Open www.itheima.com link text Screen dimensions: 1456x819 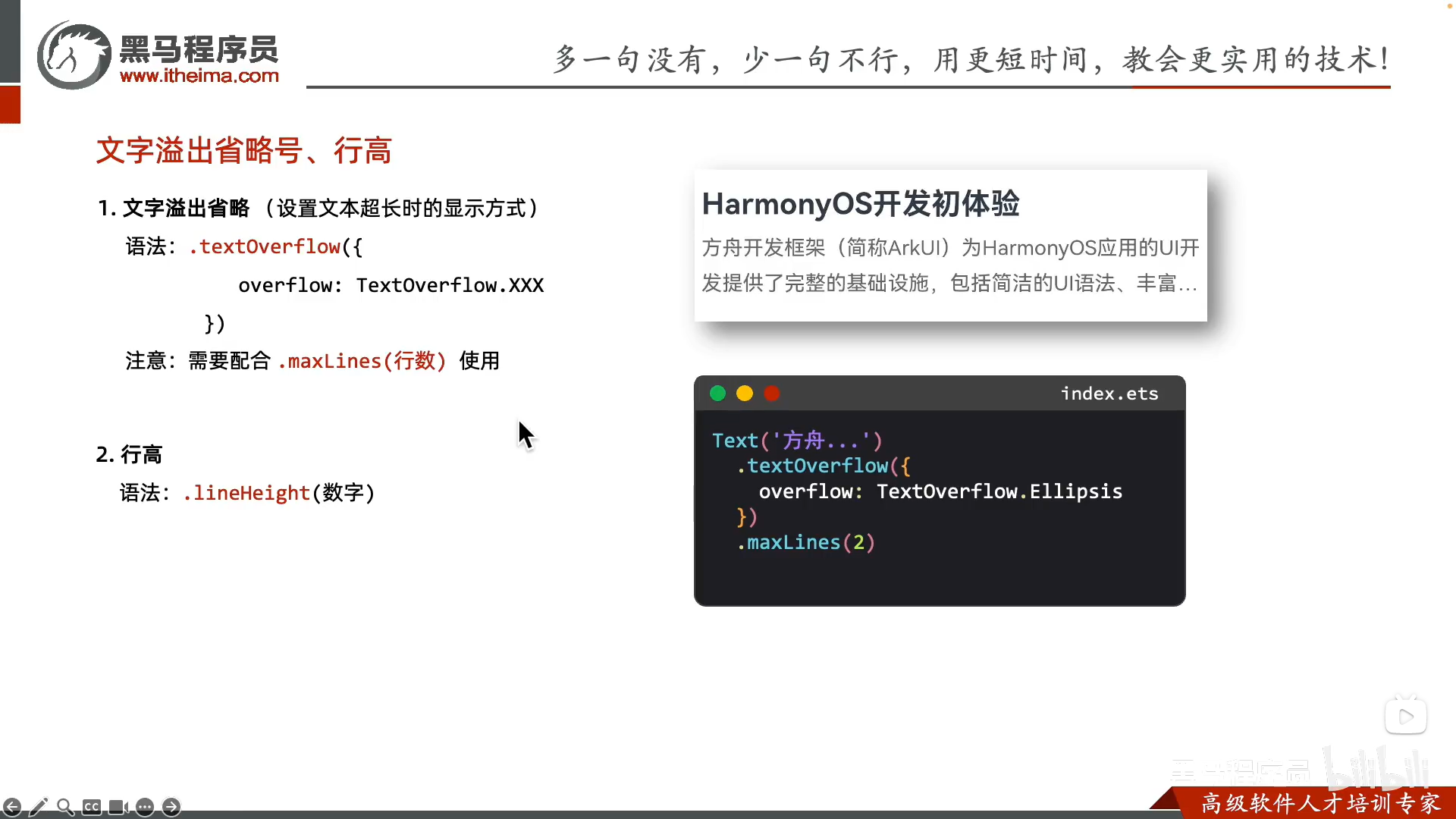coord(199,76)
